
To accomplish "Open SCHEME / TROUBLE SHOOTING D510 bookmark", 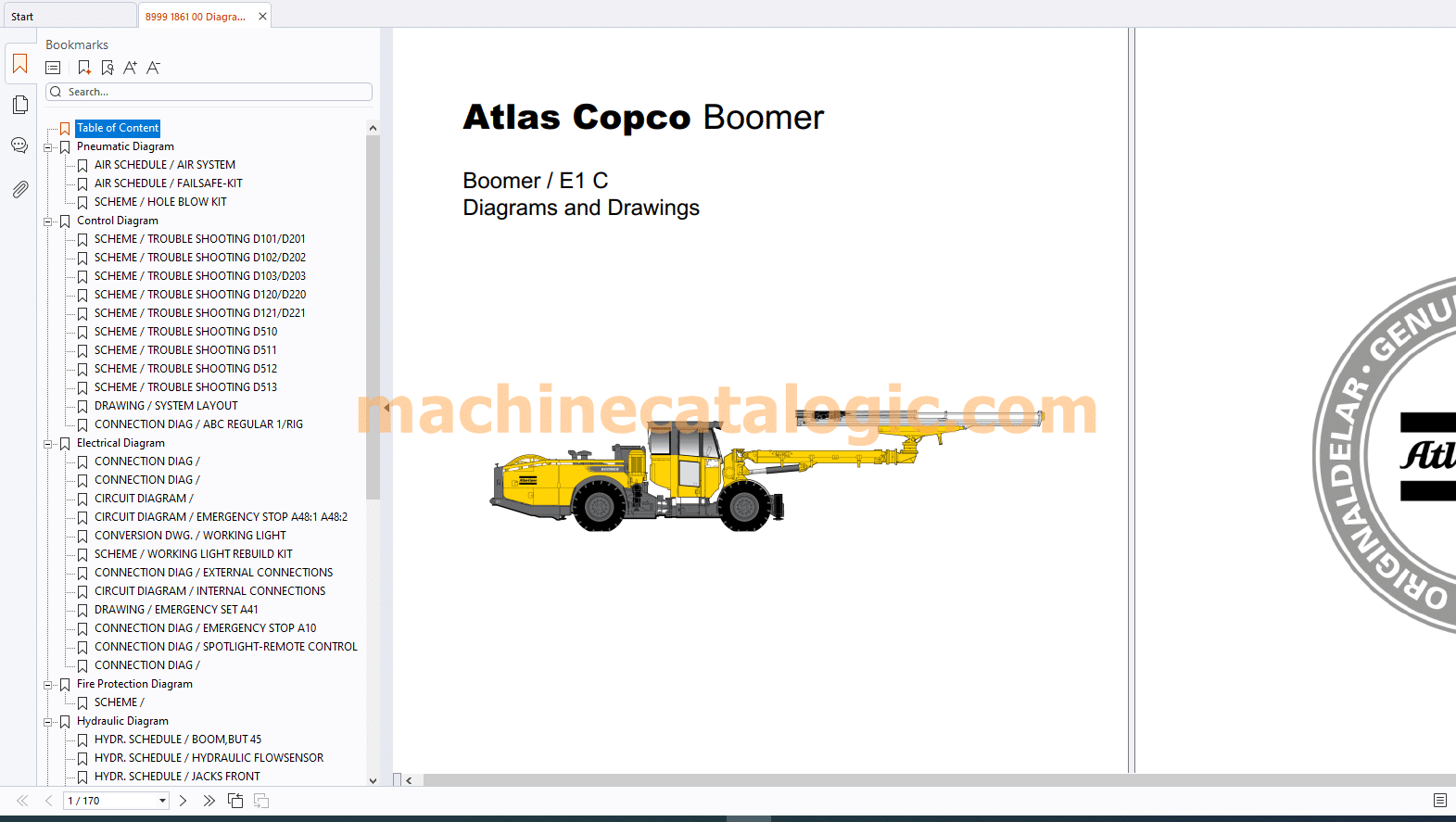I will (185, 332).
